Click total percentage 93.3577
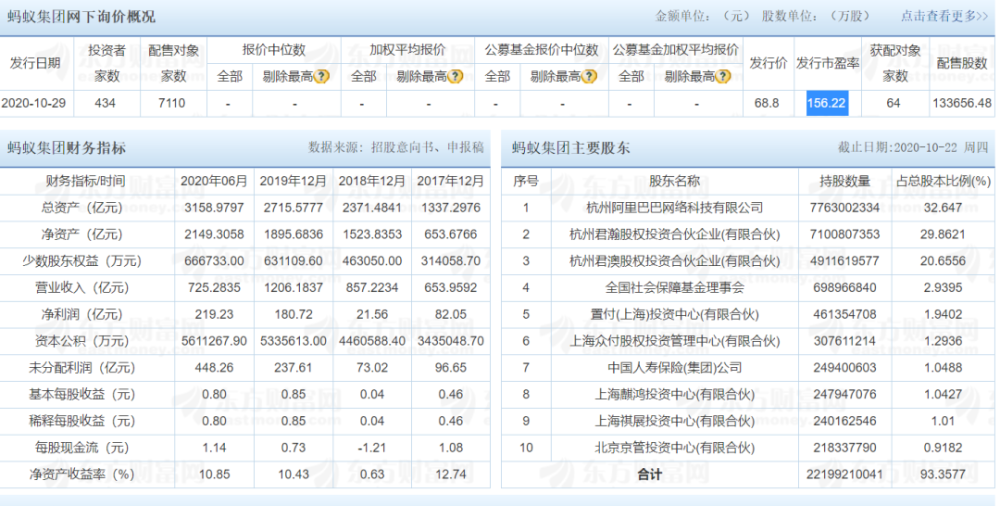The width and height of the screenshot is (1000, 506). 943,475
